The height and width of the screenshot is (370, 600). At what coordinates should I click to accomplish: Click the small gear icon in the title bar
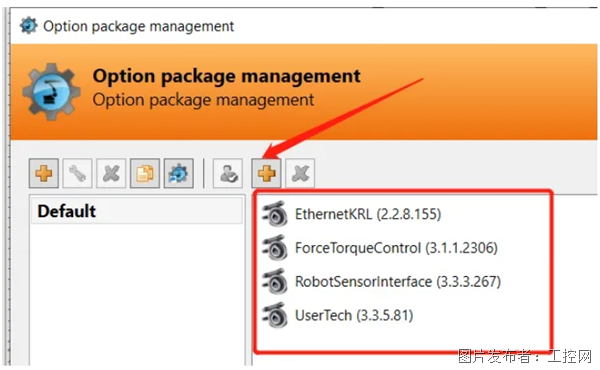pos(28,26)
